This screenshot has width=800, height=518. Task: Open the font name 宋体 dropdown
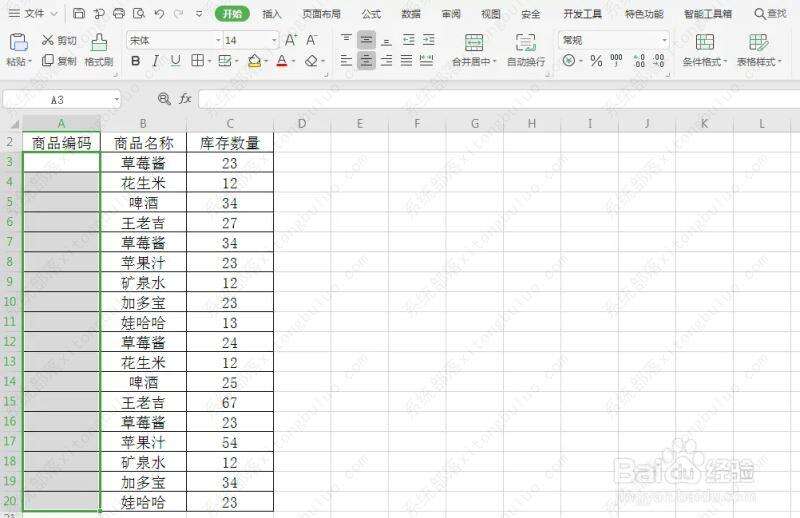click(218, 40)
